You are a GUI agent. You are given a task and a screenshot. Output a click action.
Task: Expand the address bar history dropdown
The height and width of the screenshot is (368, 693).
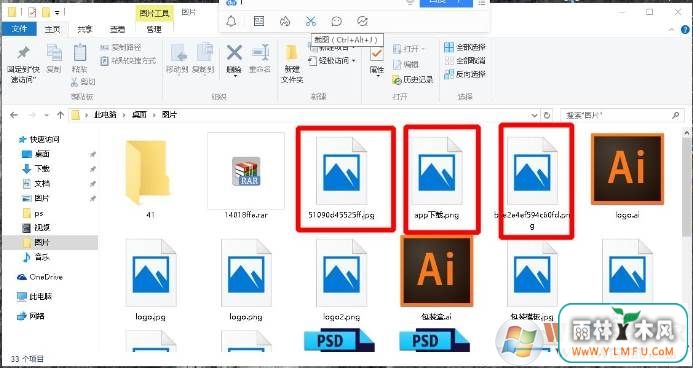click(535, 115)
